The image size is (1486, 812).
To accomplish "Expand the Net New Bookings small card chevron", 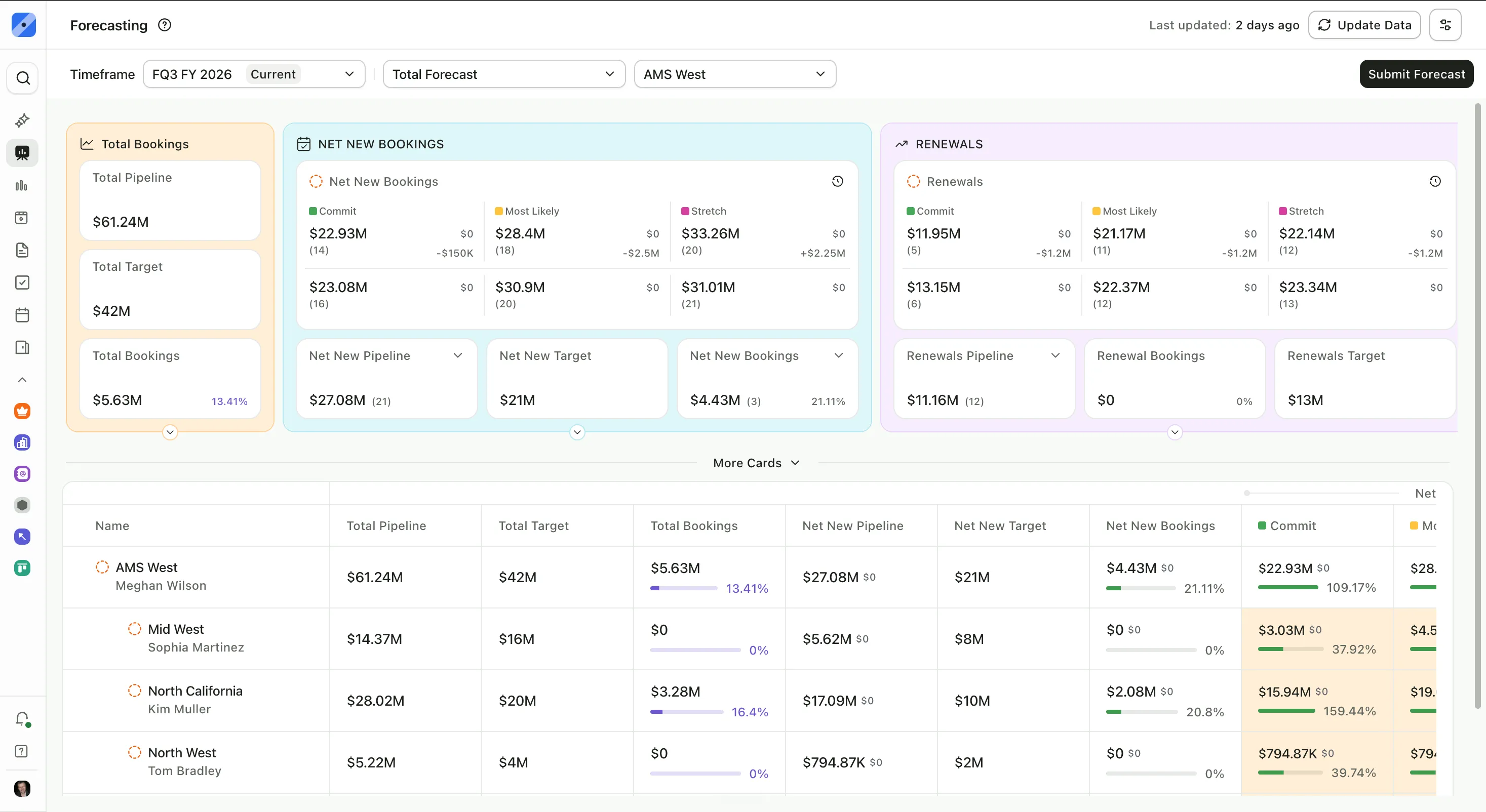I will pos(839,355).
